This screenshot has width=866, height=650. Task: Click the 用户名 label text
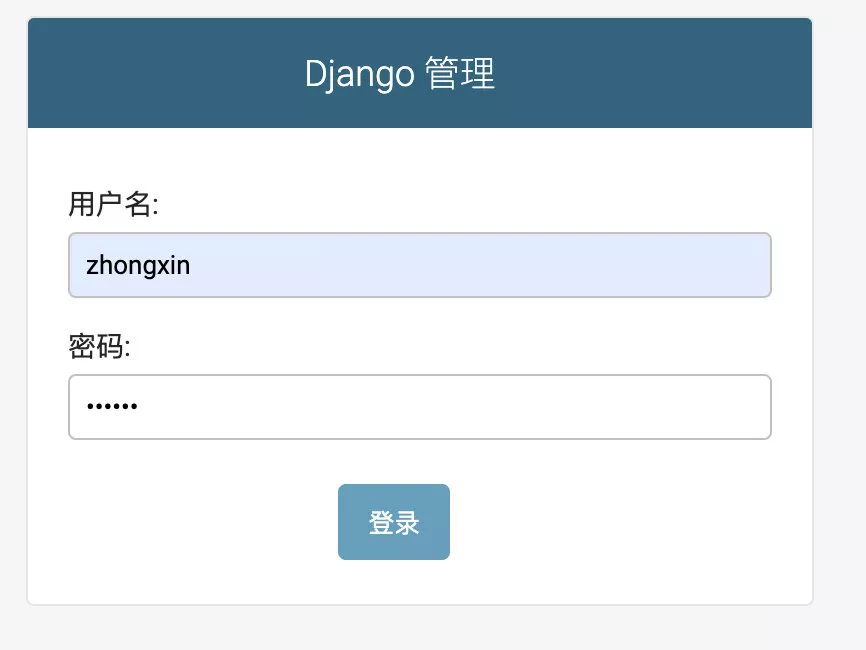pos(113,205)
